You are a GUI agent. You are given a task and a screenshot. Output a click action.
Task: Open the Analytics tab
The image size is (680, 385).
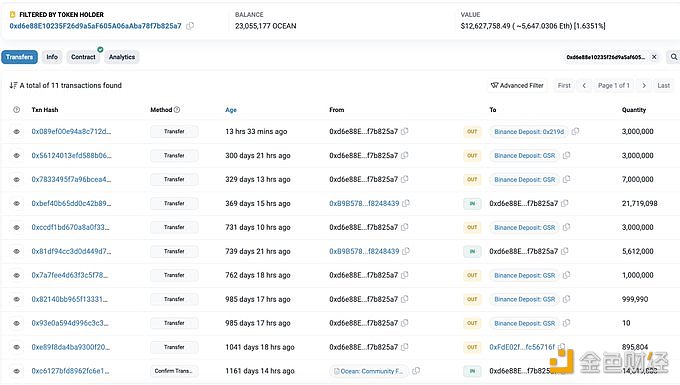tap(122, 57)
